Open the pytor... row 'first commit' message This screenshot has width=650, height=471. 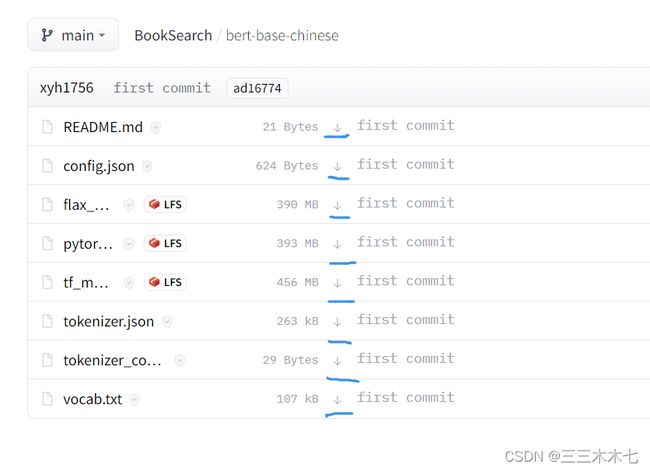406,242
